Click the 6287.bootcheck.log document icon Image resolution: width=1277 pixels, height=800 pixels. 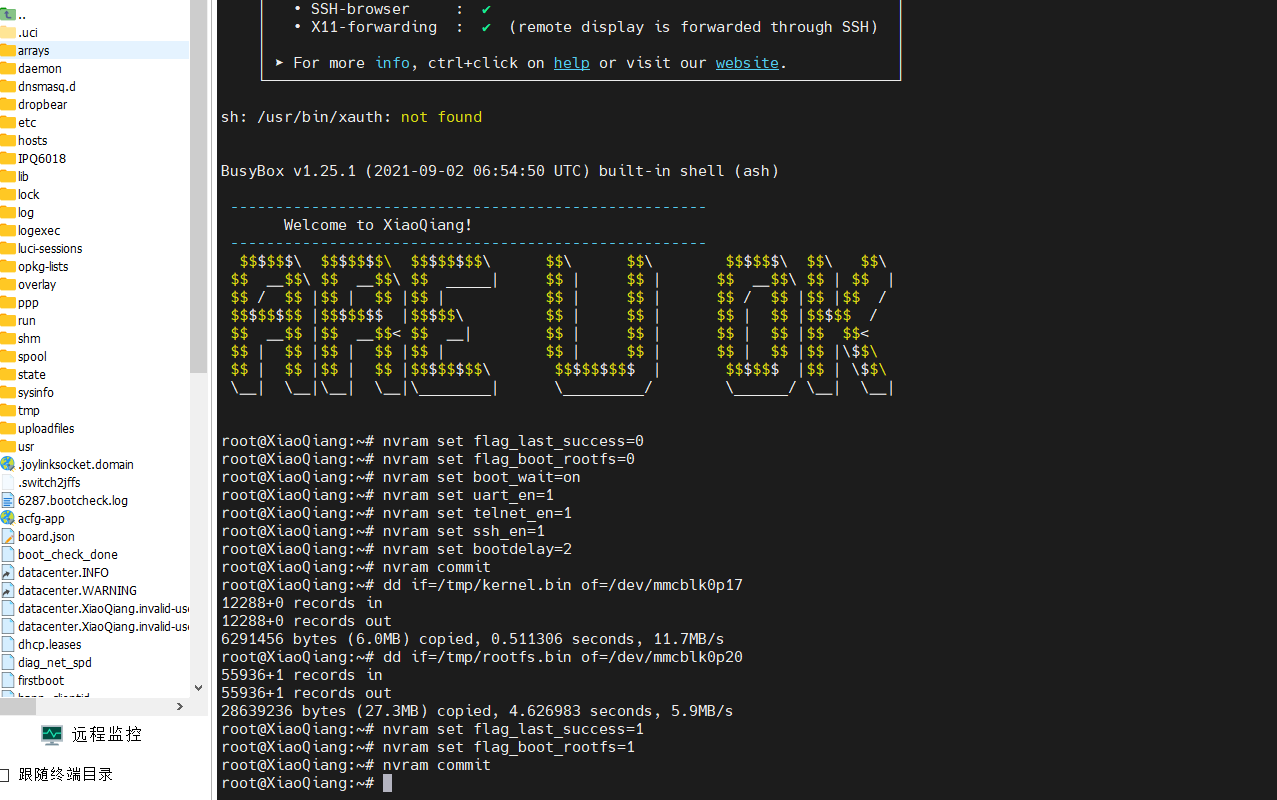(x=8, y=500)
